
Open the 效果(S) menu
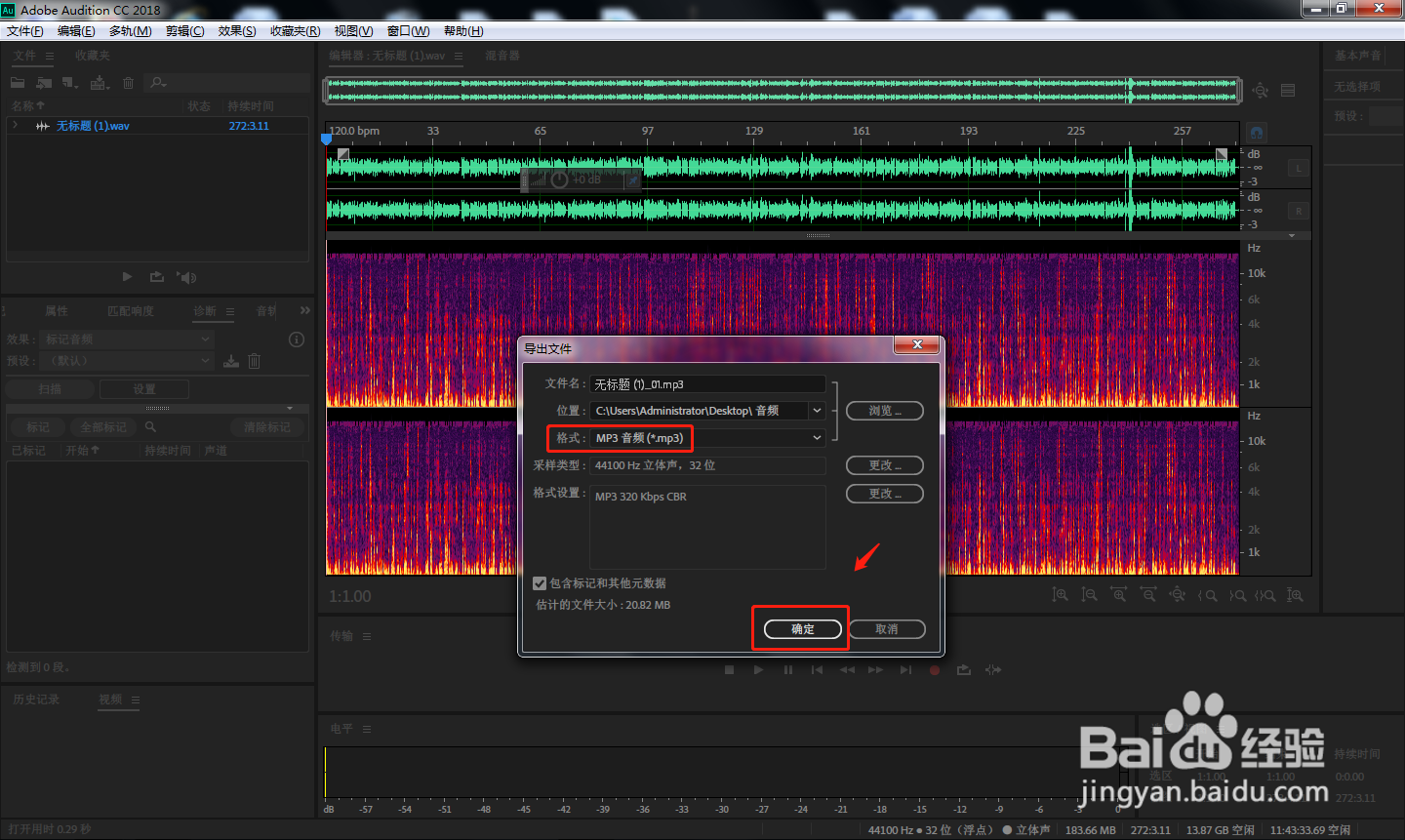coord(237,31)
